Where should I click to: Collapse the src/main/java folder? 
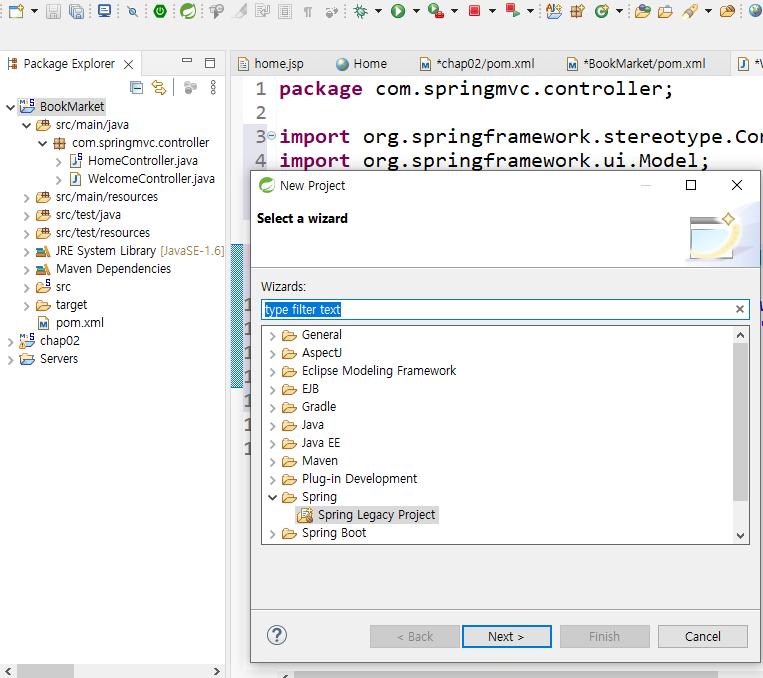pos(27,126)
